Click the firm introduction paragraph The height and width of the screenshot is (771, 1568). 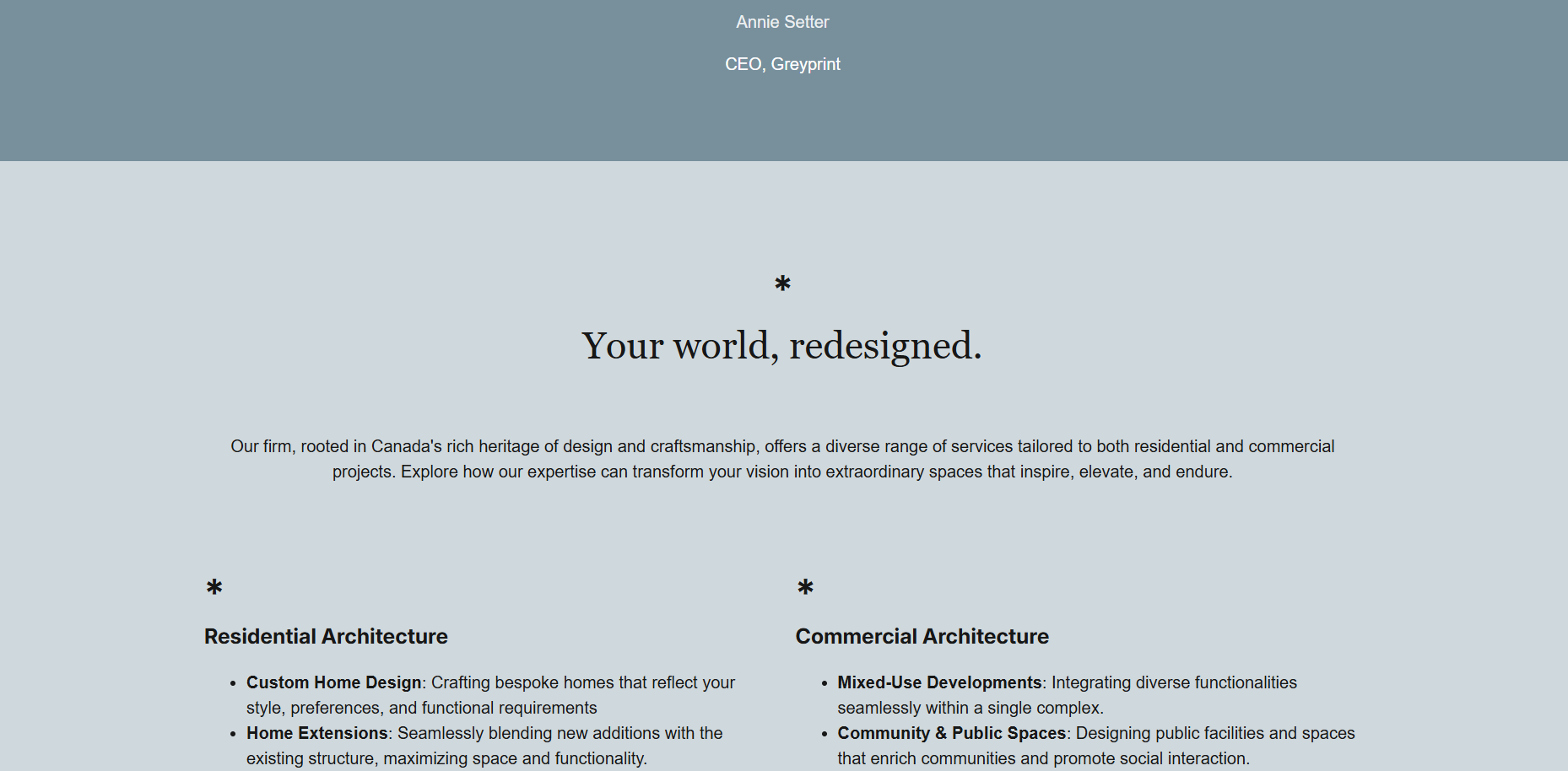pyautogui.click(x=781, y=459)
